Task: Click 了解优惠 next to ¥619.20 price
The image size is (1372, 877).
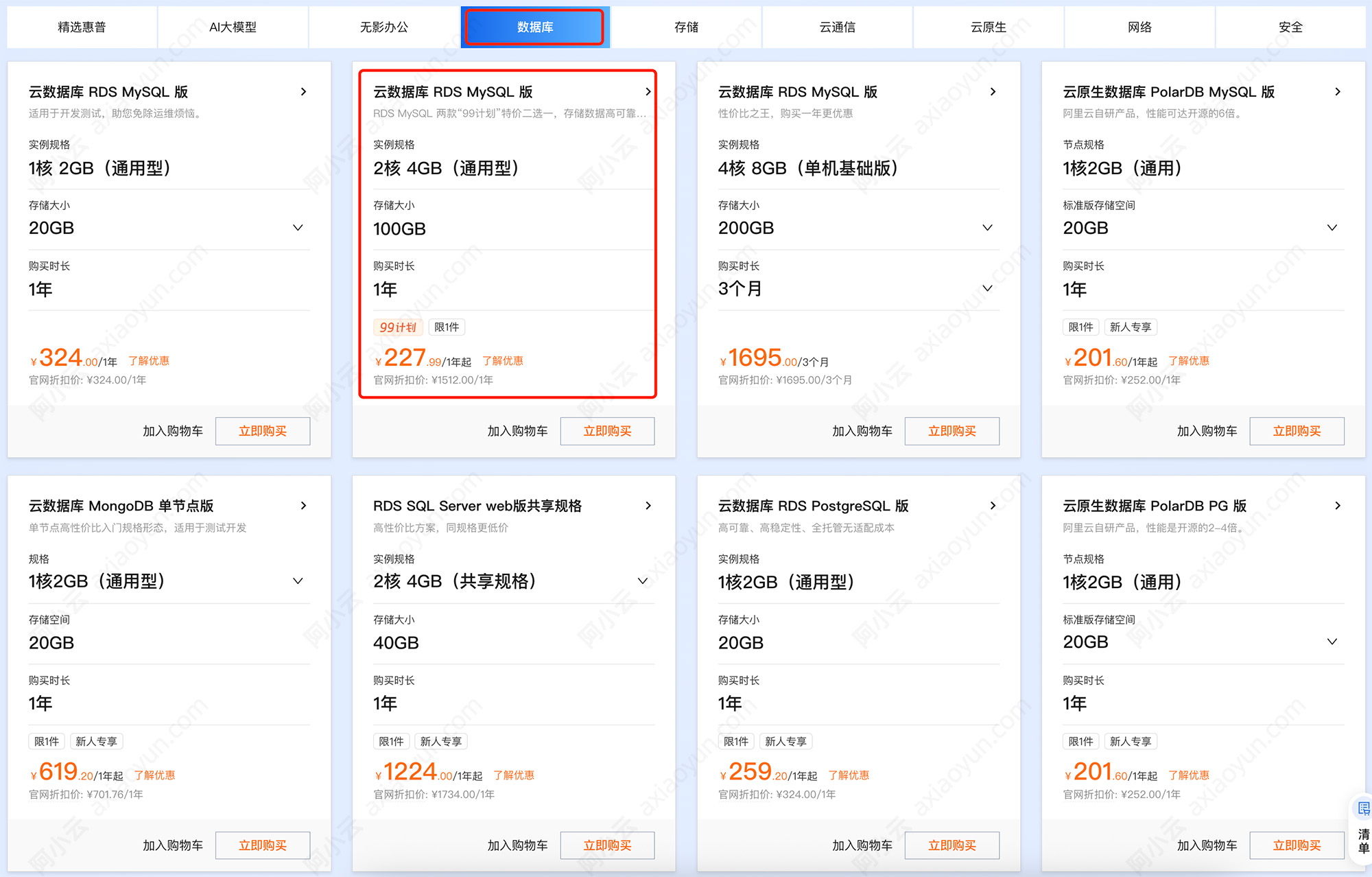Action: [154, 775]
